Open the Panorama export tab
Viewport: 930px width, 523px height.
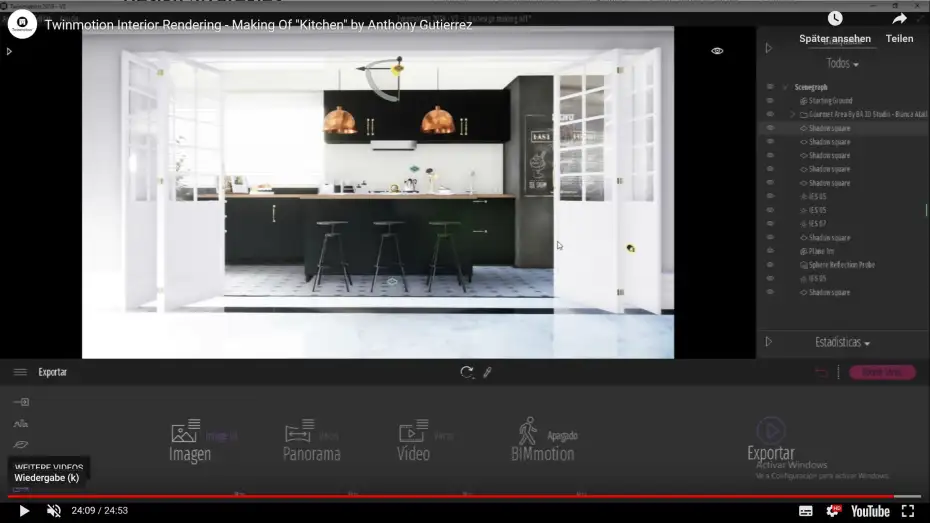[x=311, y=454]
